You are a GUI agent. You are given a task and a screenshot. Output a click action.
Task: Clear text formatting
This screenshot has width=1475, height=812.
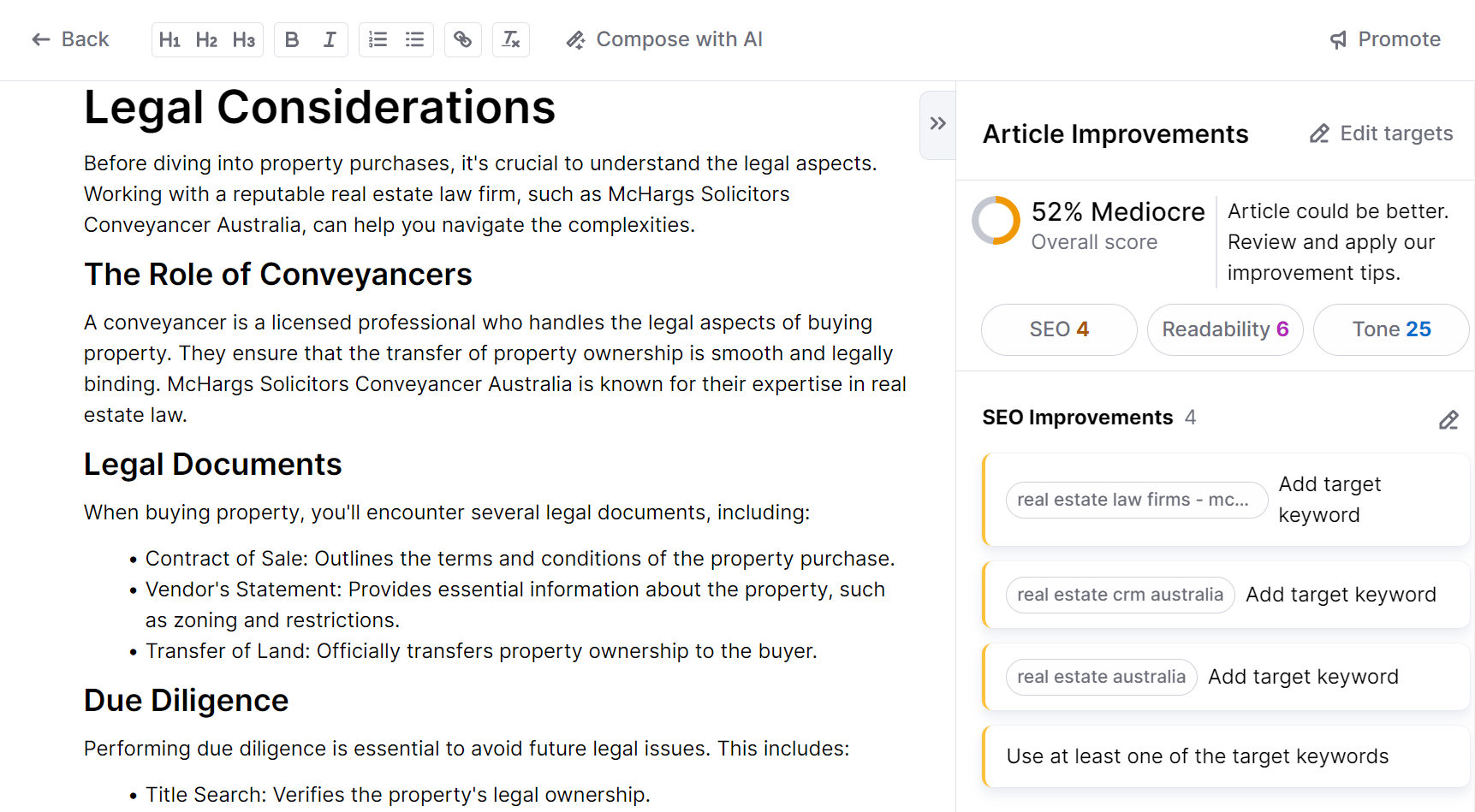511,39
